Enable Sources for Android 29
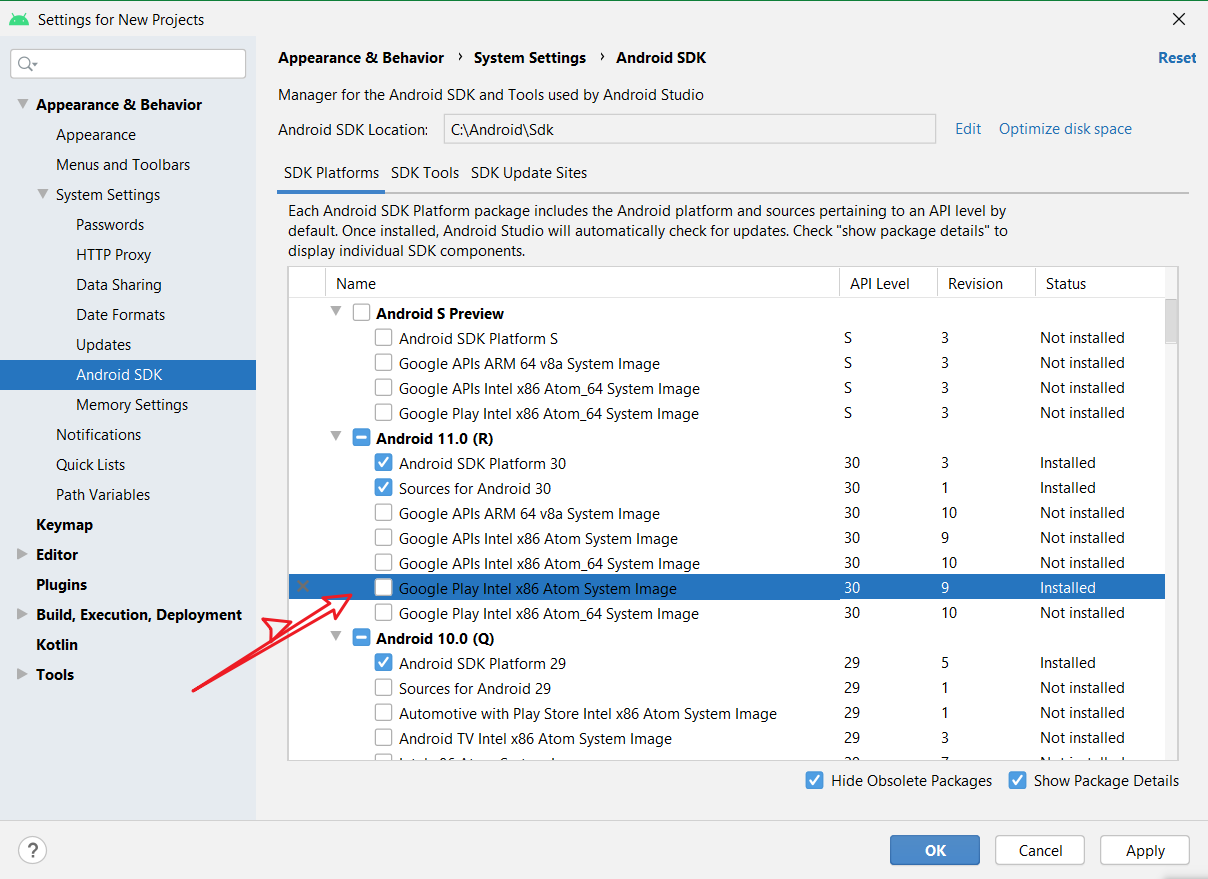Image resolution: width=1208 pixels, height=879 pixels. [383, 687]
